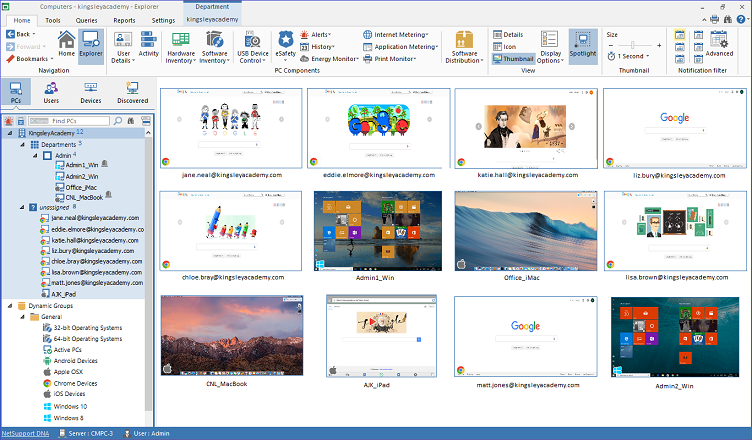Click the thumbnail Size slider handle
The width and height of the screenshot is (752, 440).
click(x=633, y=45)
